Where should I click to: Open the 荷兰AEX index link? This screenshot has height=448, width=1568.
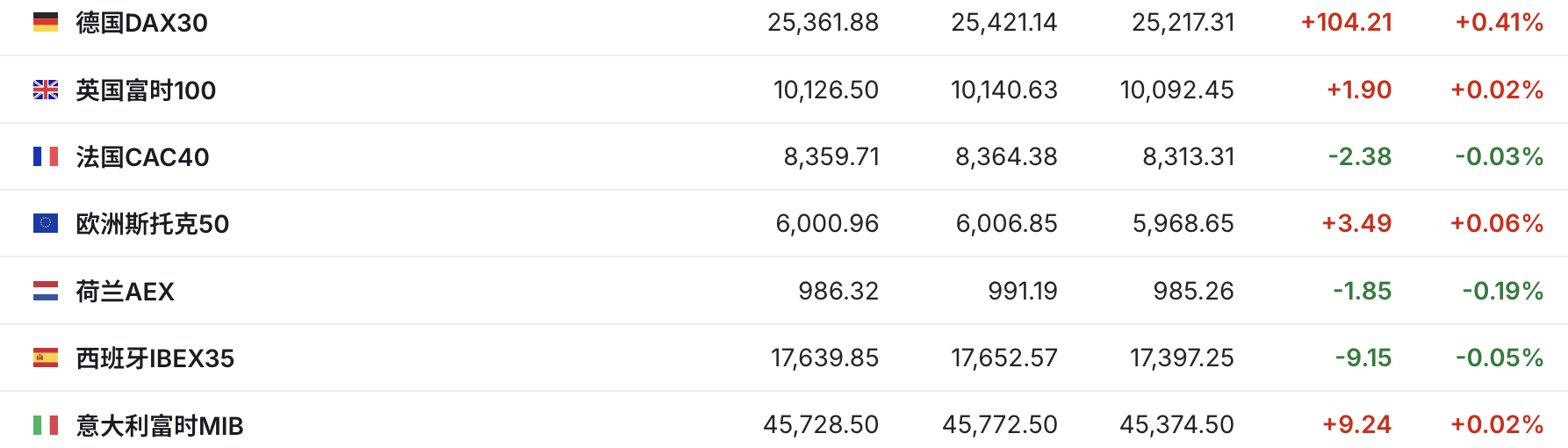click(125, 292)
